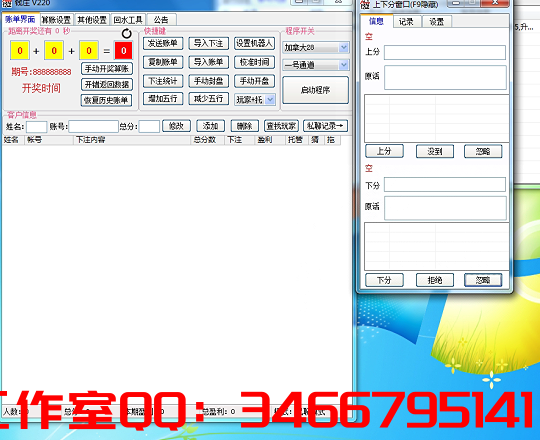Click the 上分 button
The image size is (540, 440).
384,151
